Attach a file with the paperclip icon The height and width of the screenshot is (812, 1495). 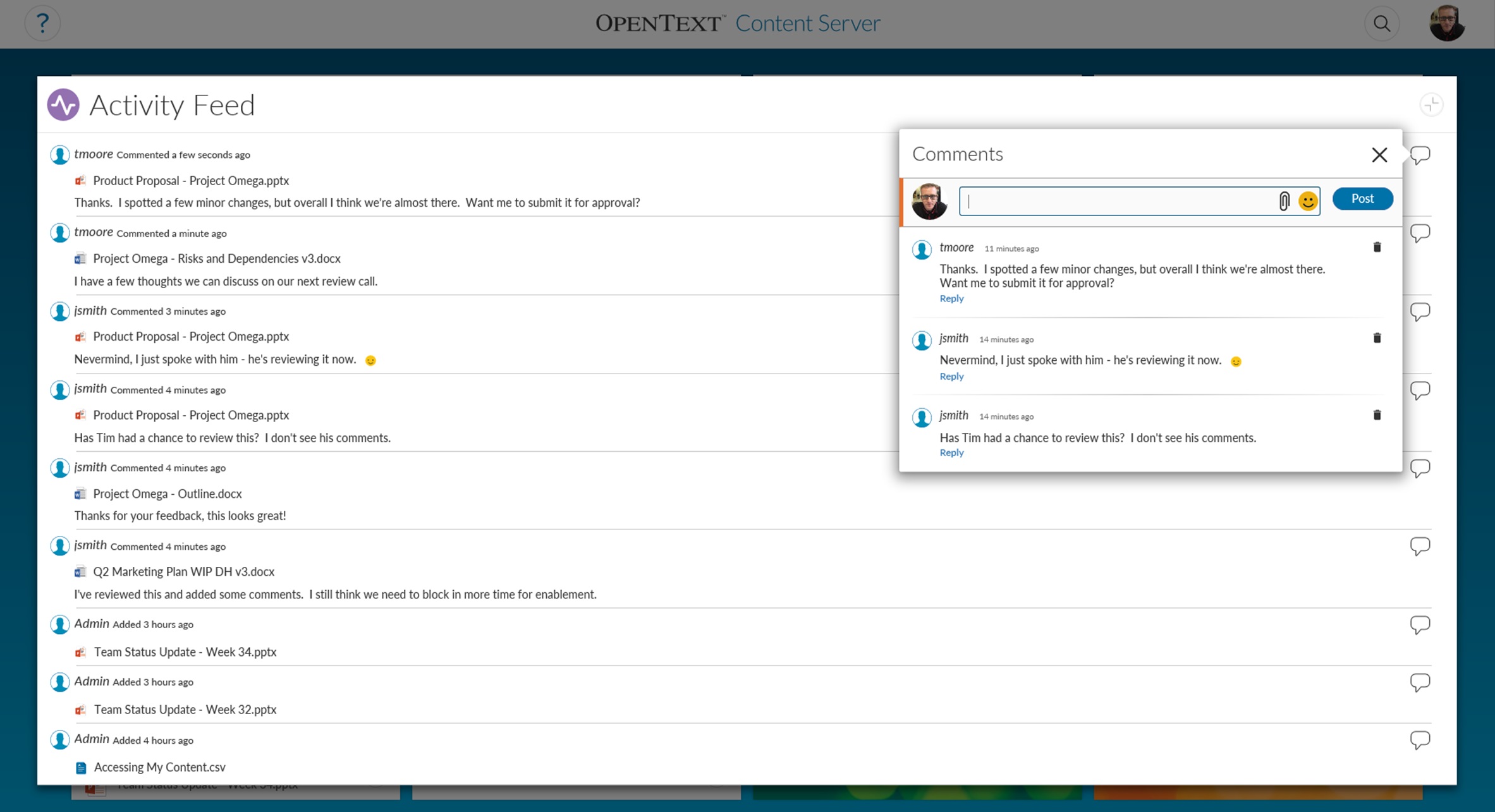(x=1284, y=201)
